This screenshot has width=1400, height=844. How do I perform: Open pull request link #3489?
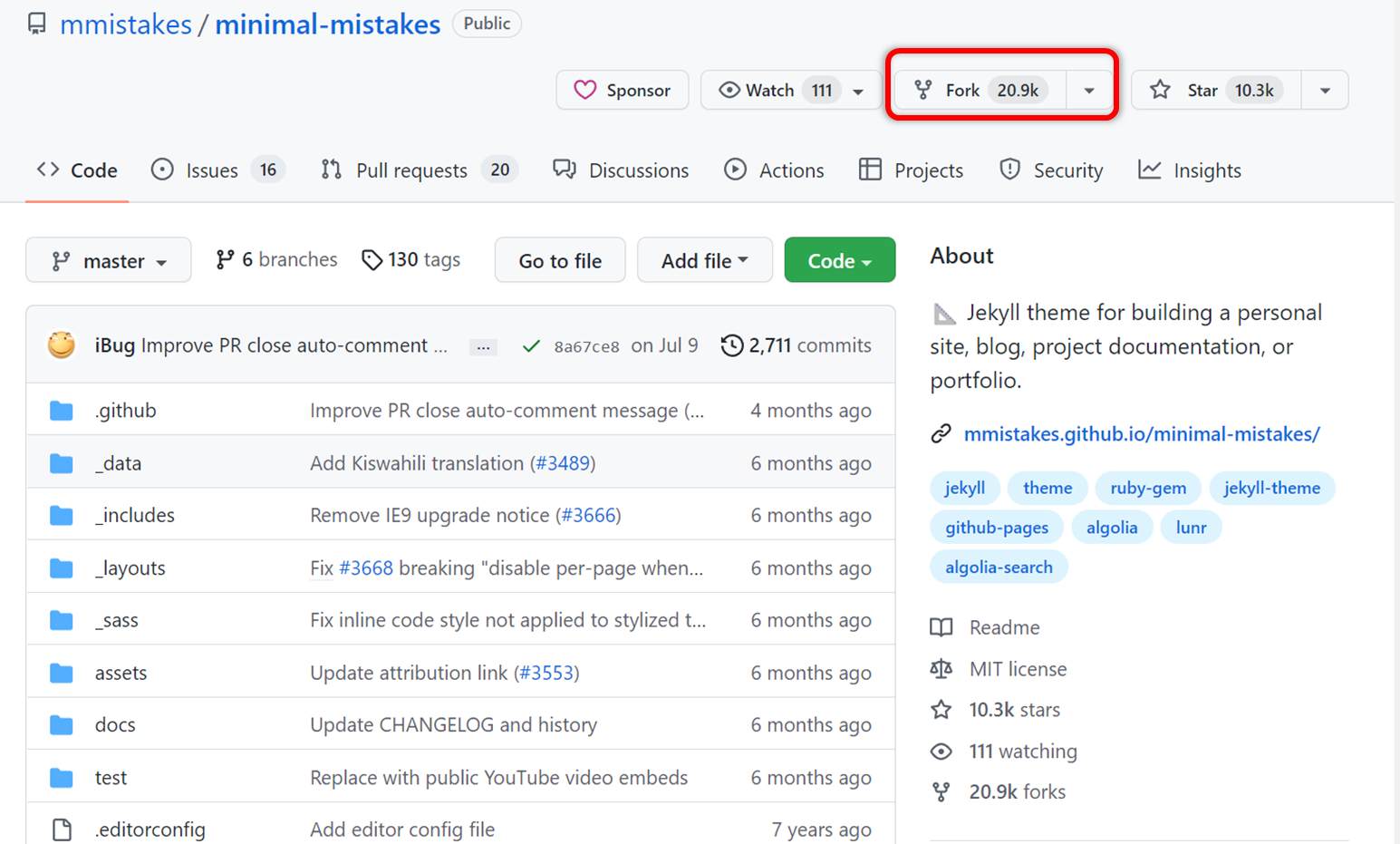[563, 463]
